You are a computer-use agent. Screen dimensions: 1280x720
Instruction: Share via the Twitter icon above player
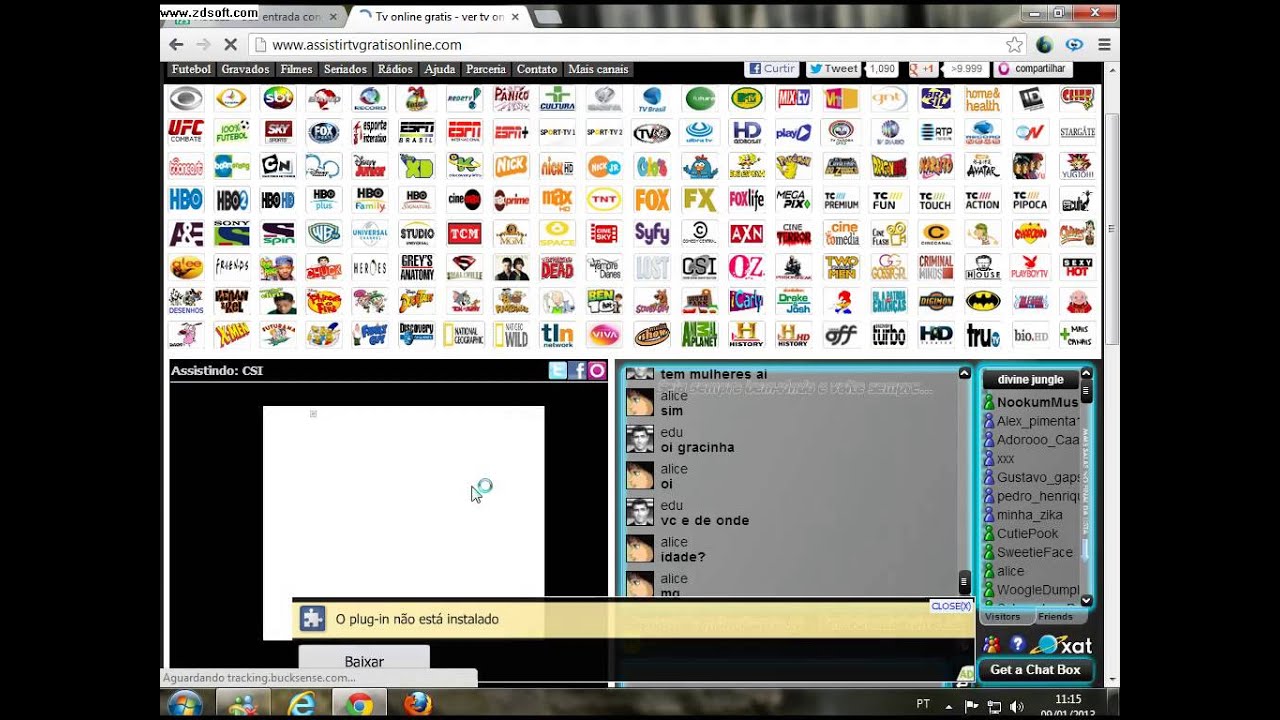[x=558, y=371]
